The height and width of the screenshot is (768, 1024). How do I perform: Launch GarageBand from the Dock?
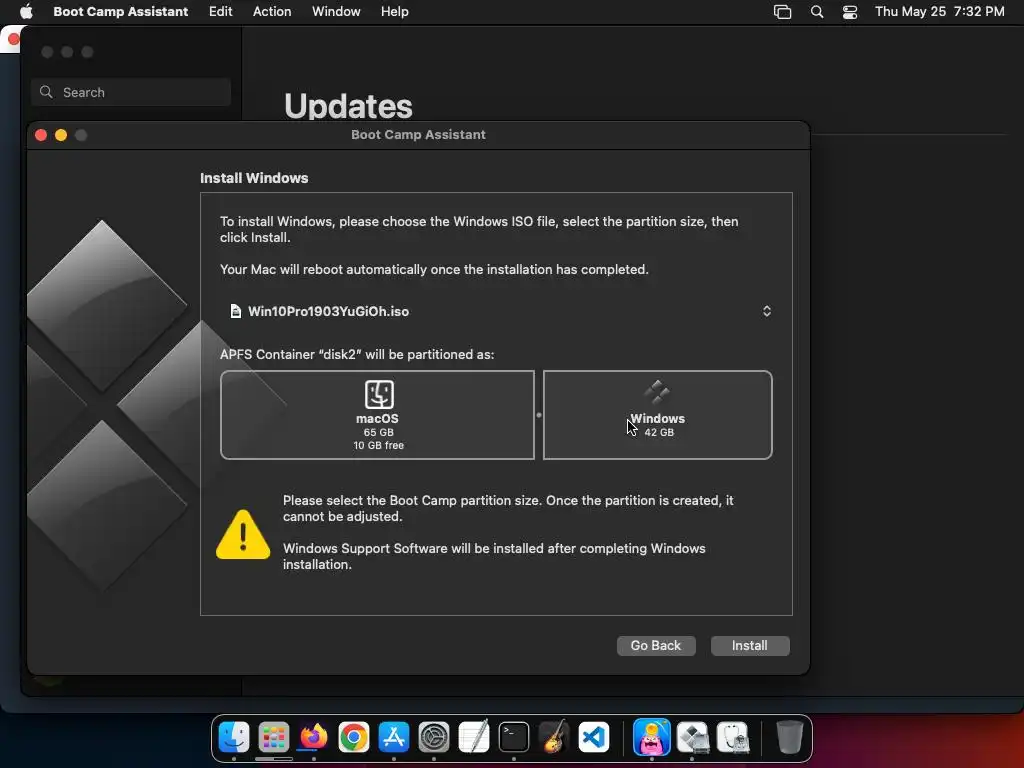click(x=554, y=737)
